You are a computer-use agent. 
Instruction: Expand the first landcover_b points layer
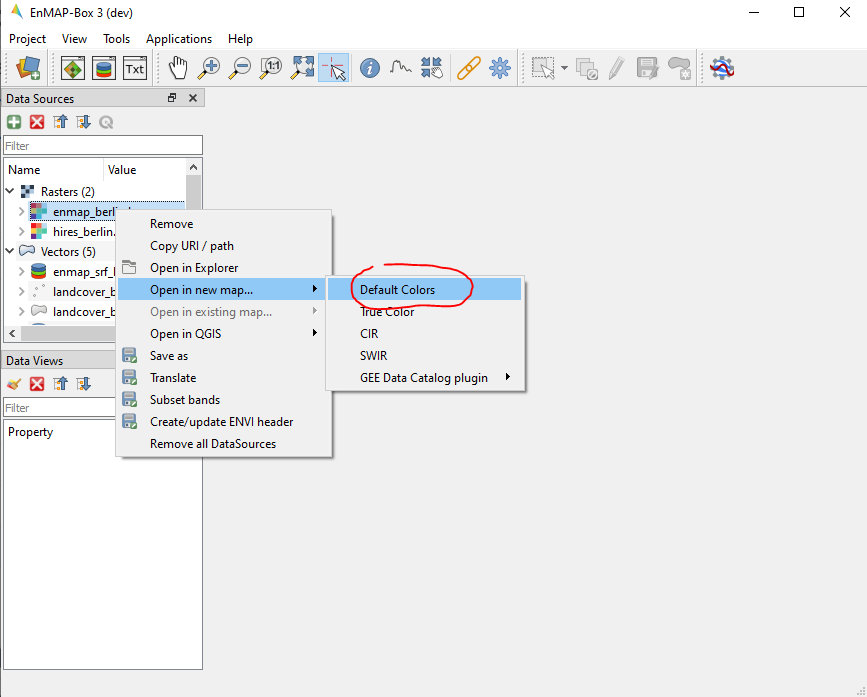click(x=22, y=291)
